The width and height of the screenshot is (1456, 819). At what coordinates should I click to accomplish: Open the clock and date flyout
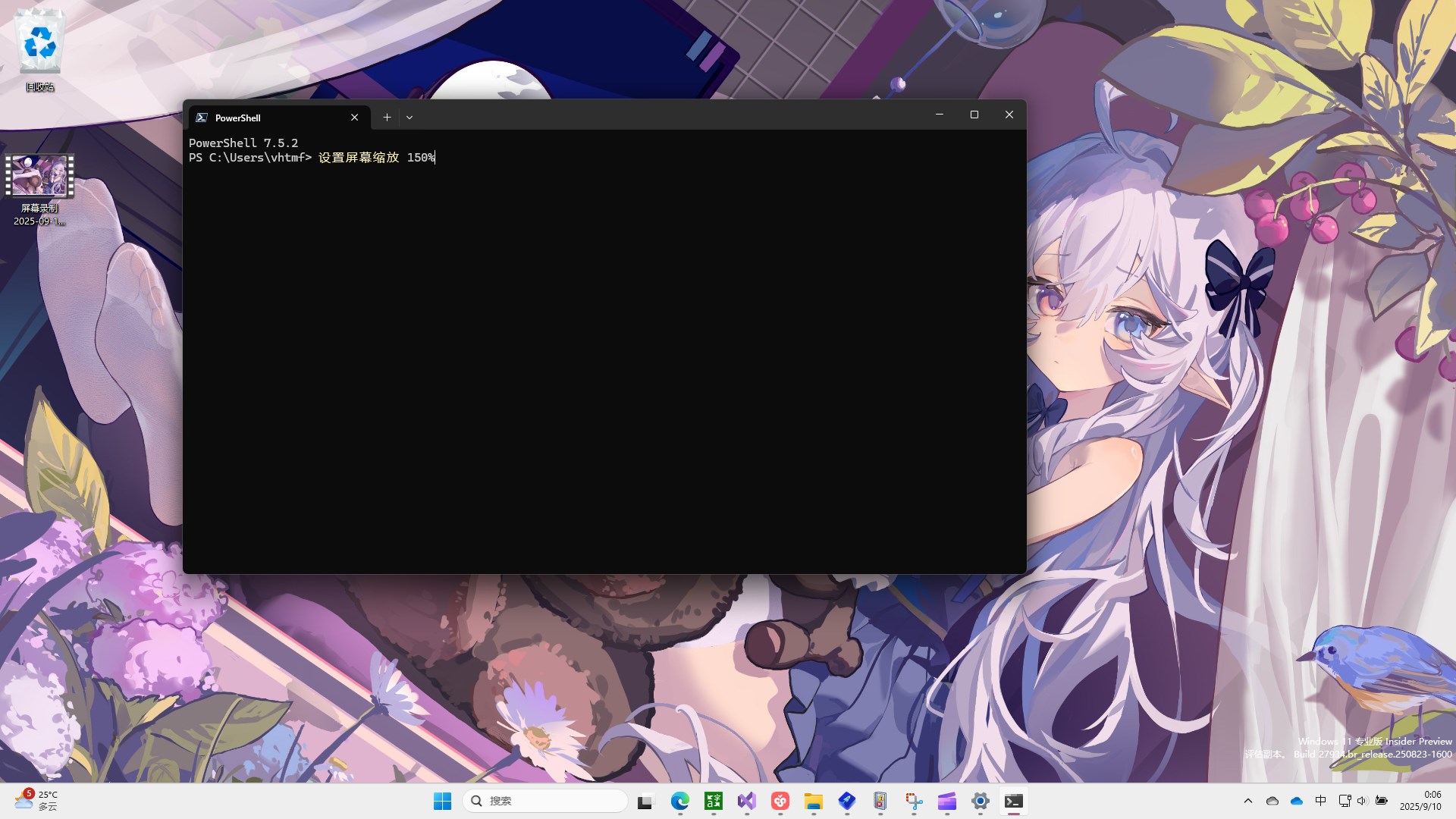(1421, 801)
